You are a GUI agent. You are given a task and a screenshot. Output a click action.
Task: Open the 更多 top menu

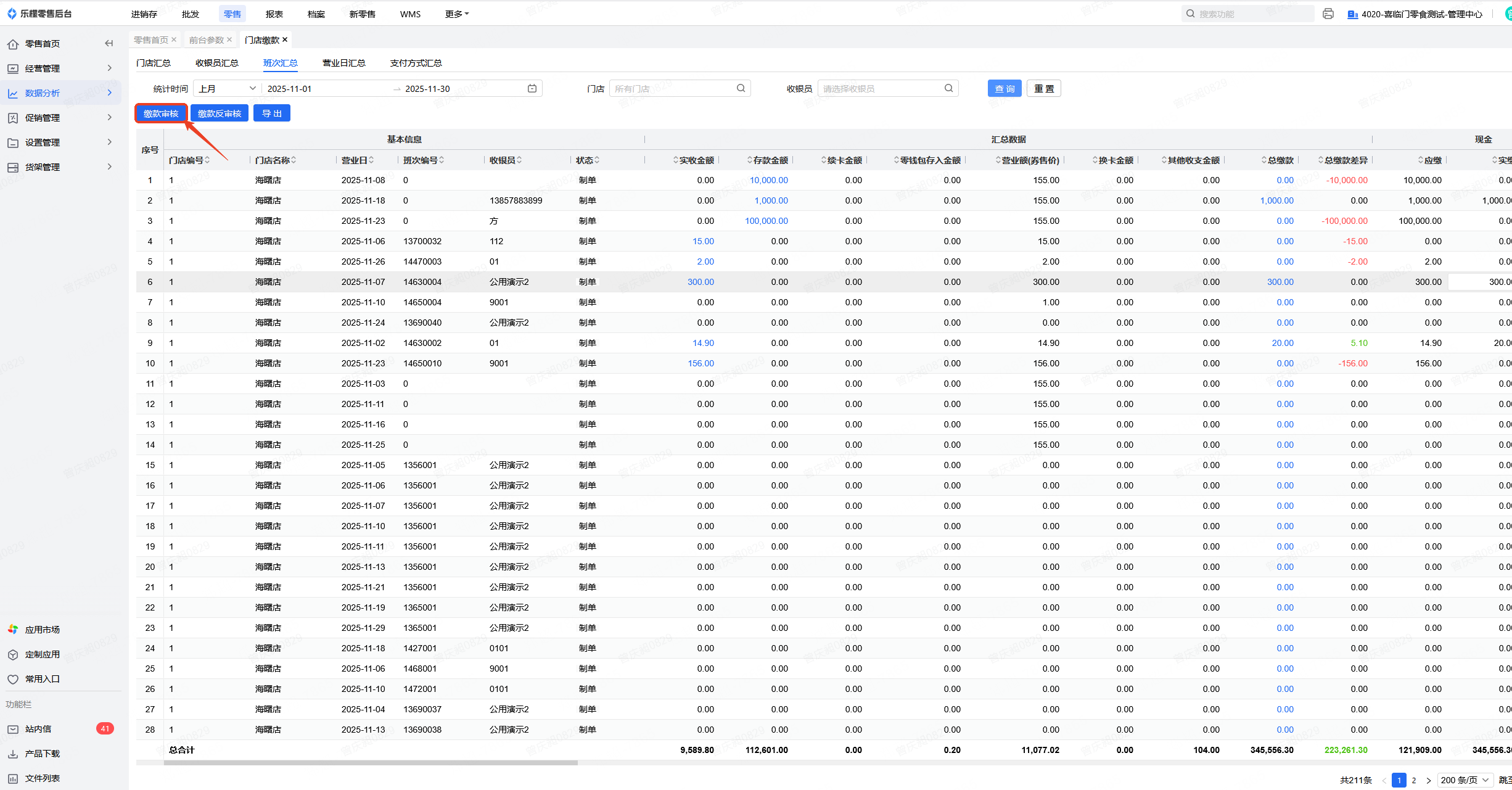tap(456, 14)
